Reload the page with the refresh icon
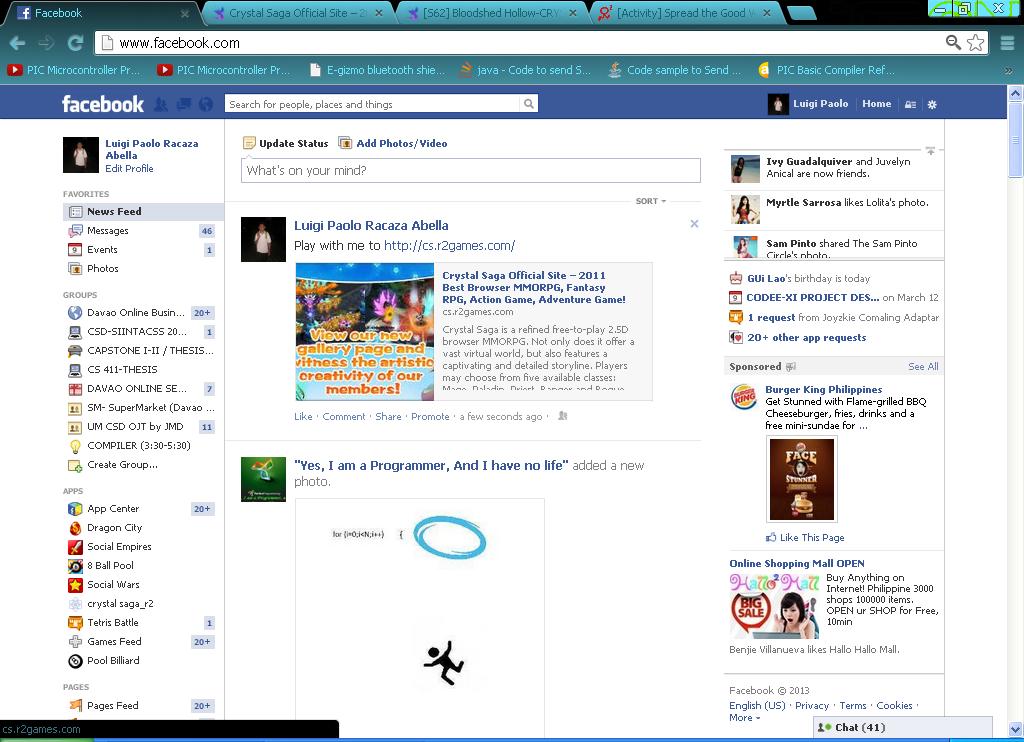Screen dimensions: 1024x742 pyautogui.click(x=75, y=43)
